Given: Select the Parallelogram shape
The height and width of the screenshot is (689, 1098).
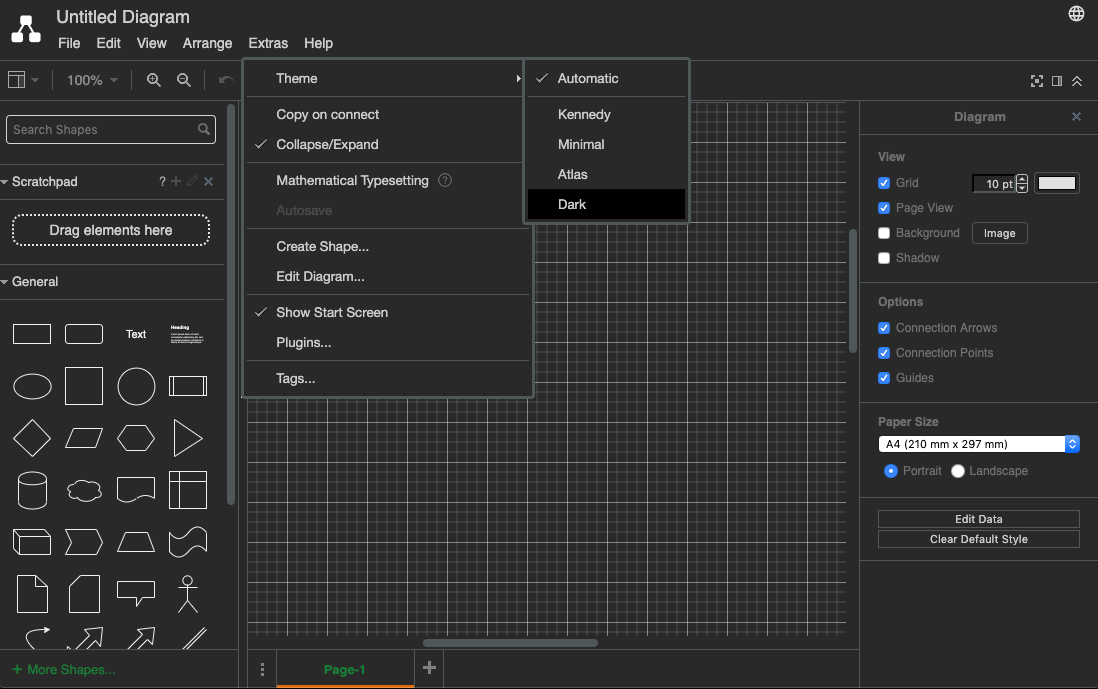Looking at the screenshot, I should coord(84,438).
